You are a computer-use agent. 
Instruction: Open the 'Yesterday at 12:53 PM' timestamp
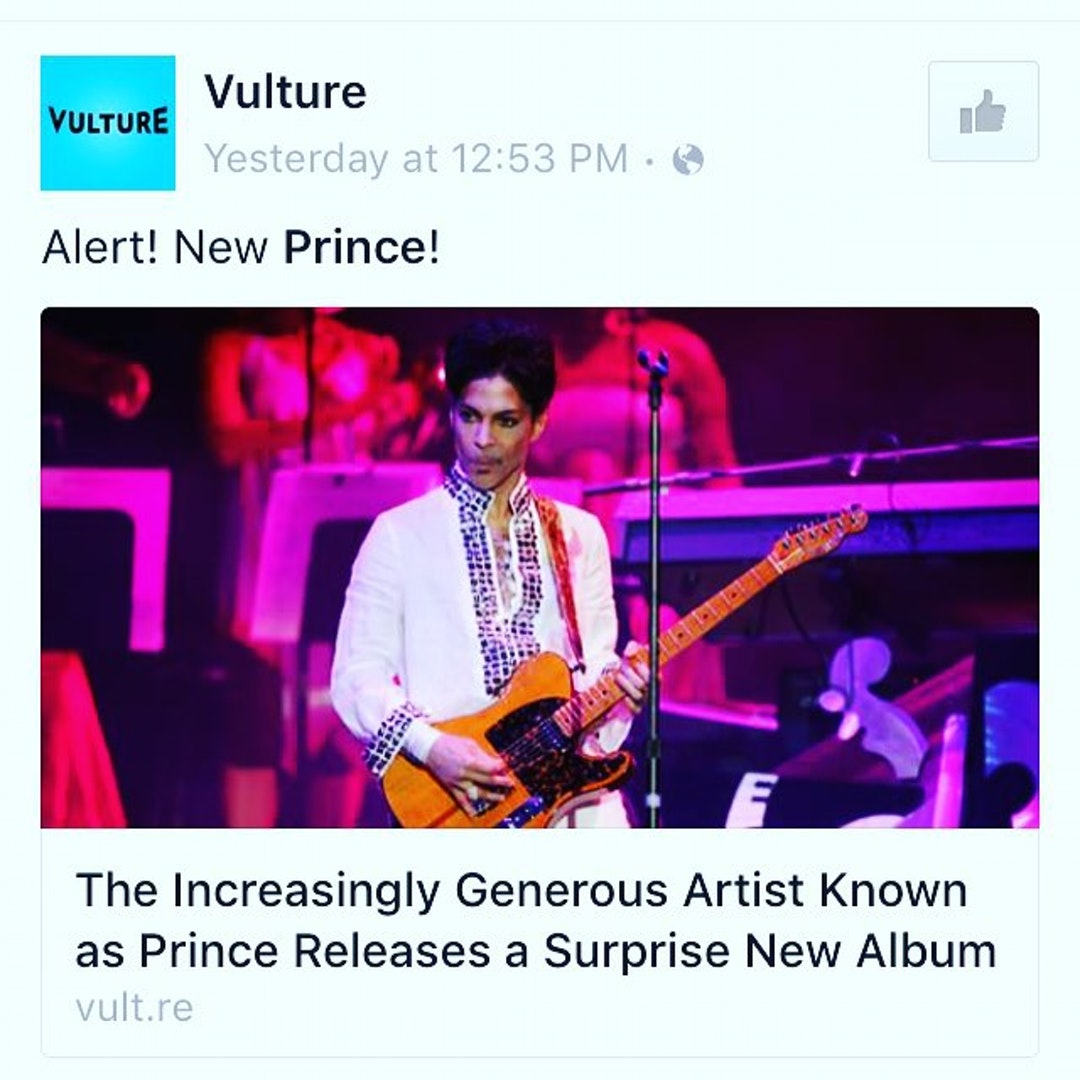click(416, 158)
